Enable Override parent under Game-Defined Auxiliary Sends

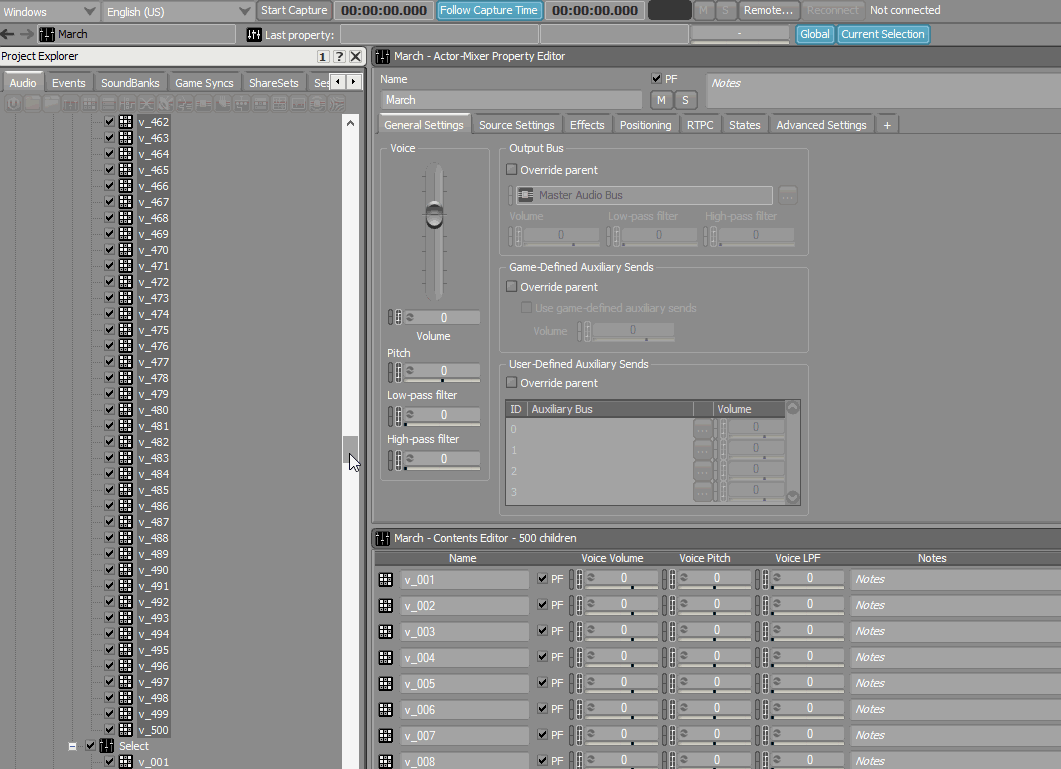tap(512, 286)
